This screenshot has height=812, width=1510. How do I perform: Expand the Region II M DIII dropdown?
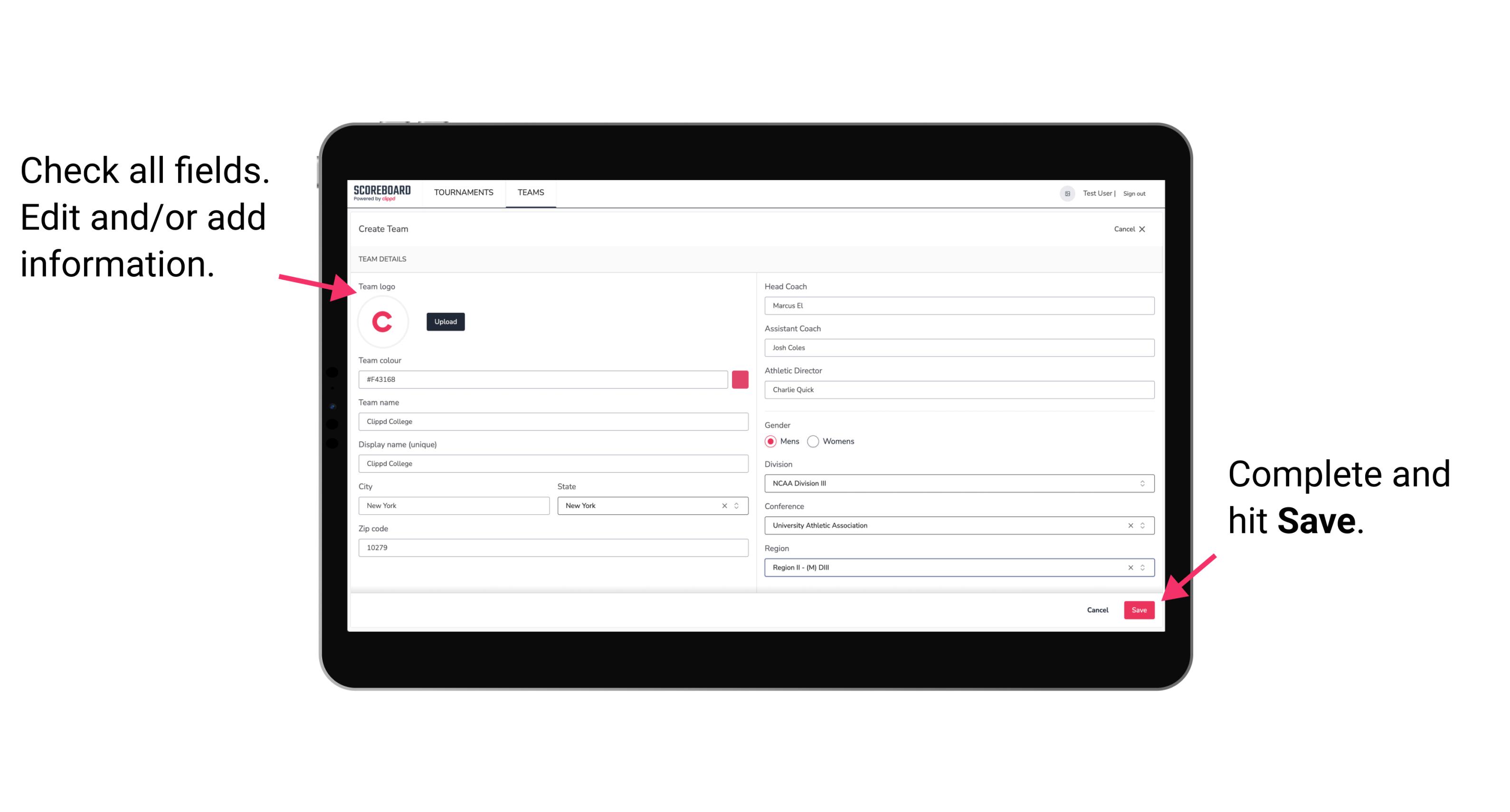coord(1143,568)
